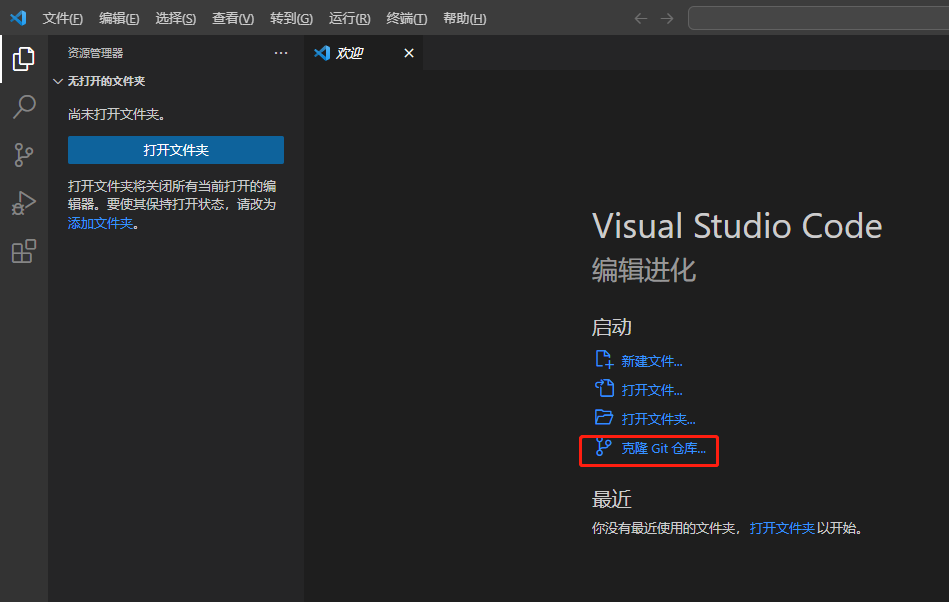The image size is (949, 602).
Task: Click the 资源管理器 panel title
Action: tap(95, 53)
